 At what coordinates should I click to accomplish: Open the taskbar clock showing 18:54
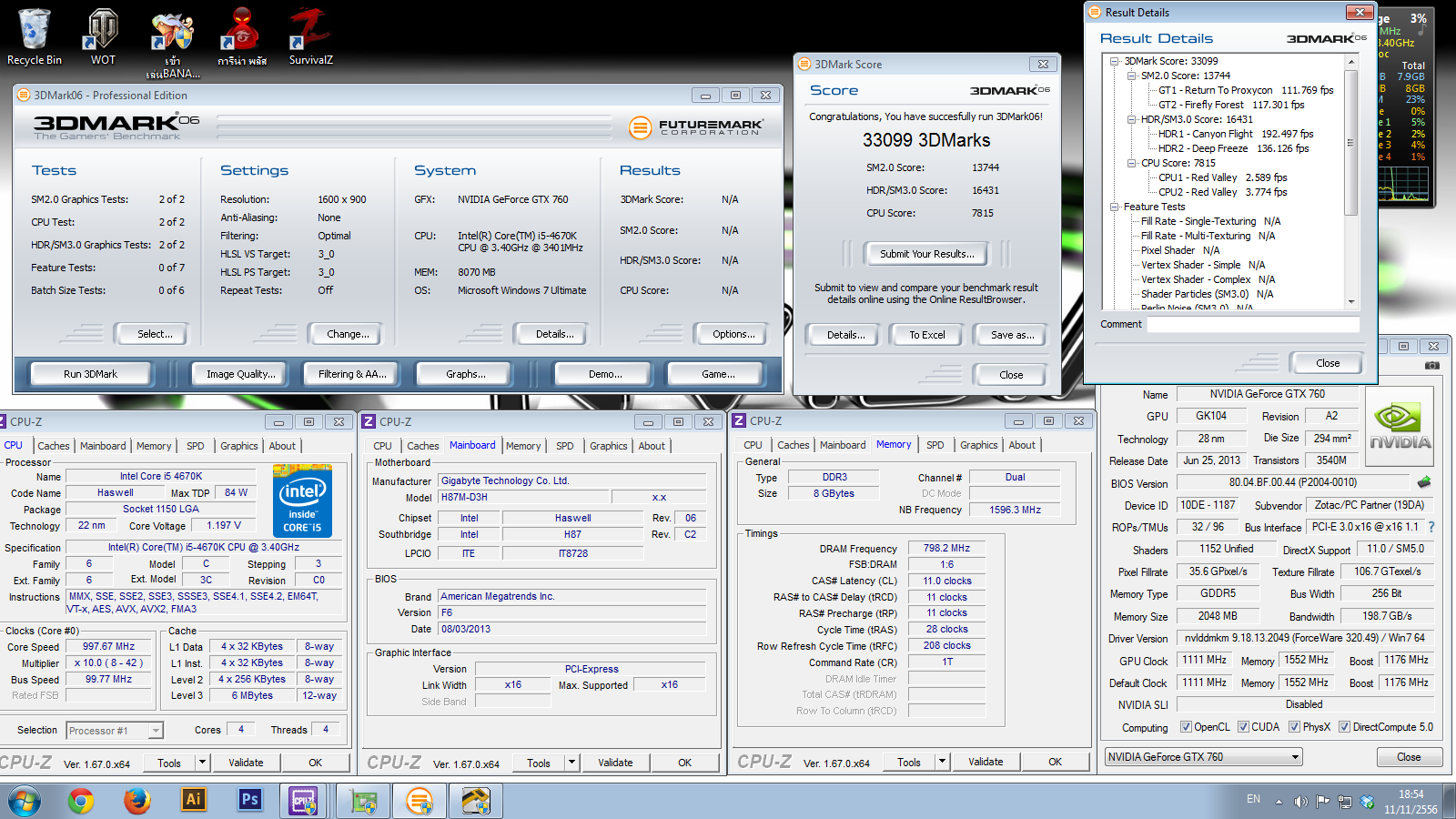coord(1410,802)
